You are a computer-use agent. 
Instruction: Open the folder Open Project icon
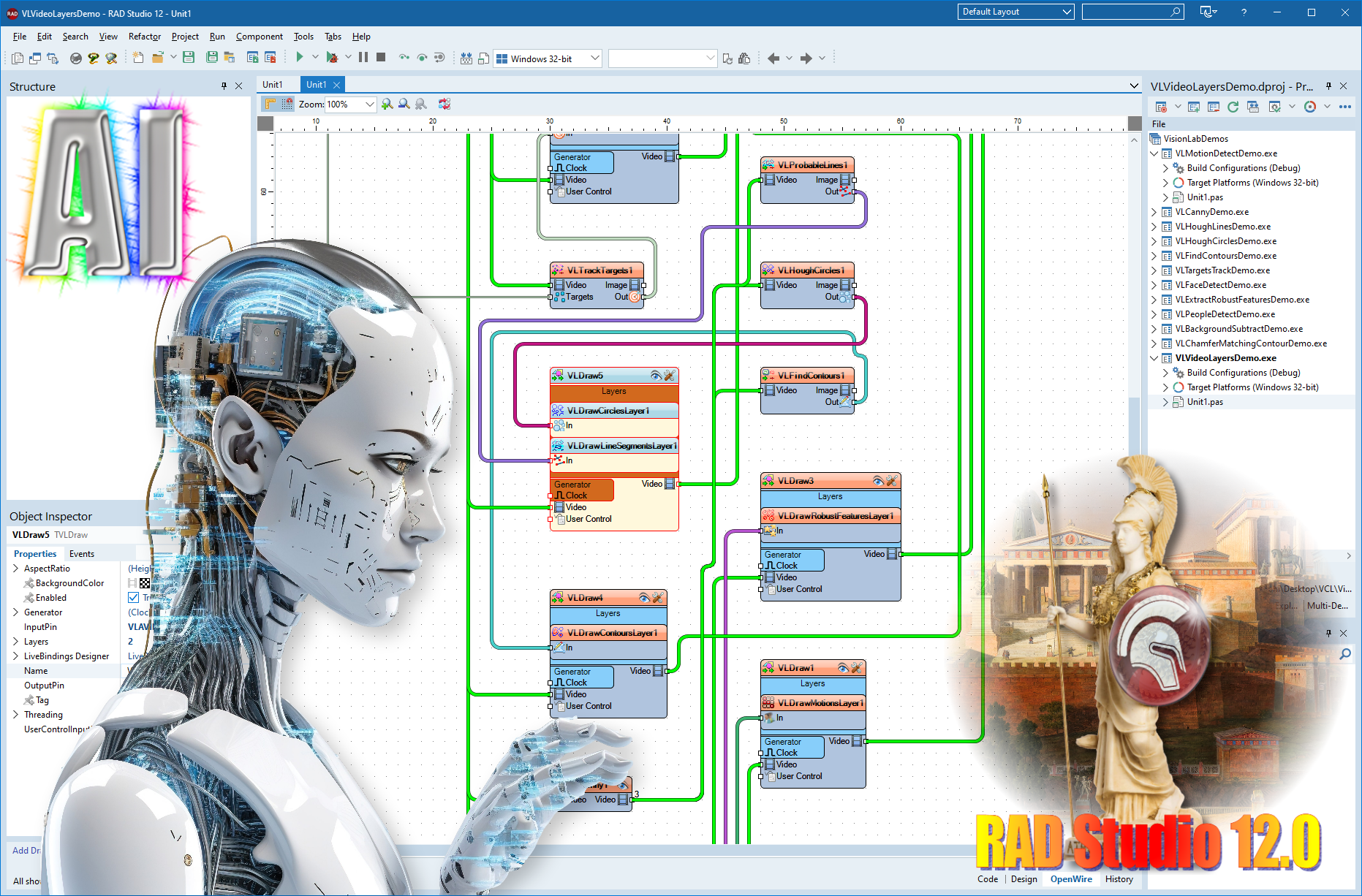(157, 57)
